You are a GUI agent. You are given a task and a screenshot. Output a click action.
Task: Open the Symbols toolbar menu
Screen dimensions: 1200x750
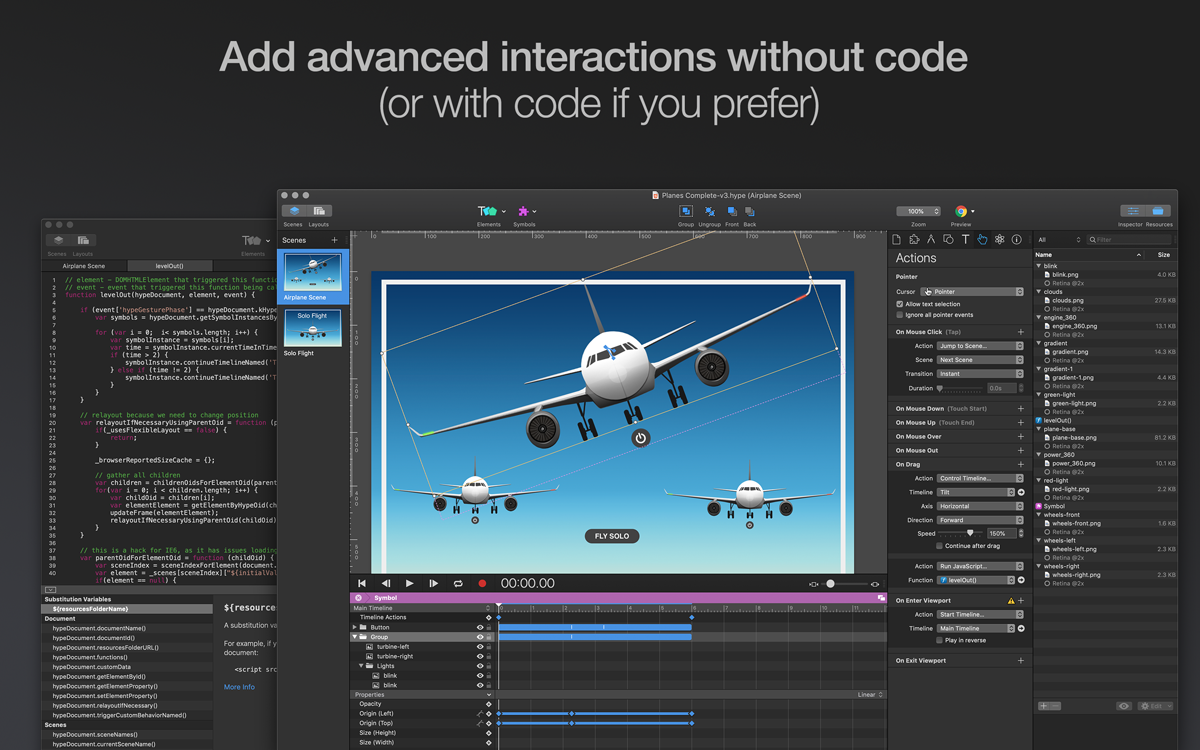(x=526, y=211)
